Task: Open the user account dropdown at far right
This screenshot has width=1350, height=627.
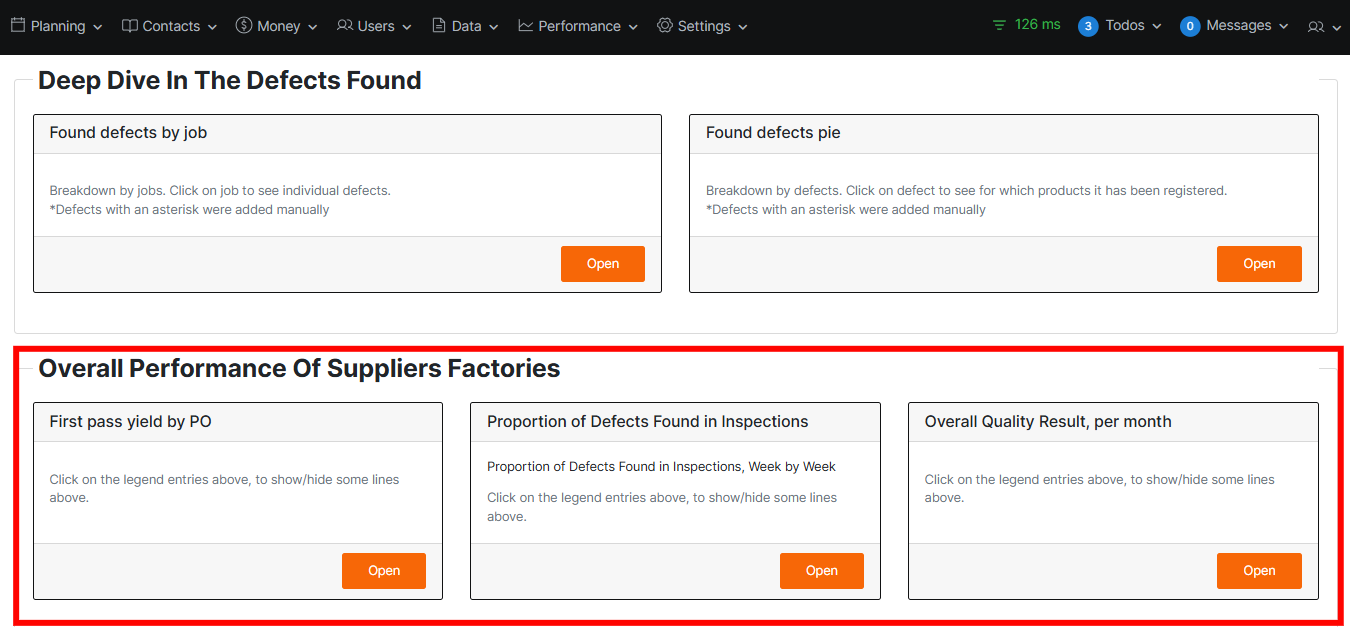Action: click(x=1324, y=27)
